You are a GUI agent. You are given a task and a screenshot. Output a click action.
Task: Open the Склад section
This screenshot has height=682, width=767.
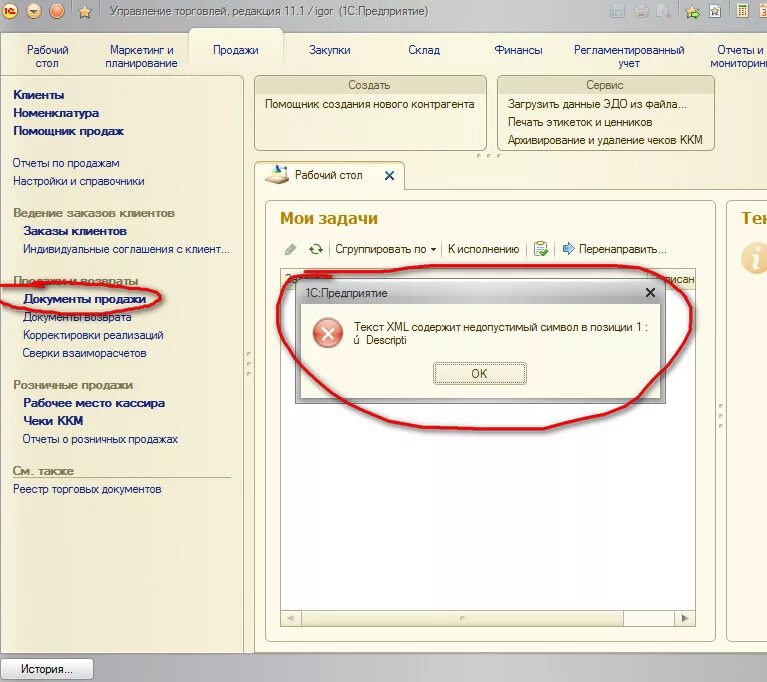click(x=424, y=50)
